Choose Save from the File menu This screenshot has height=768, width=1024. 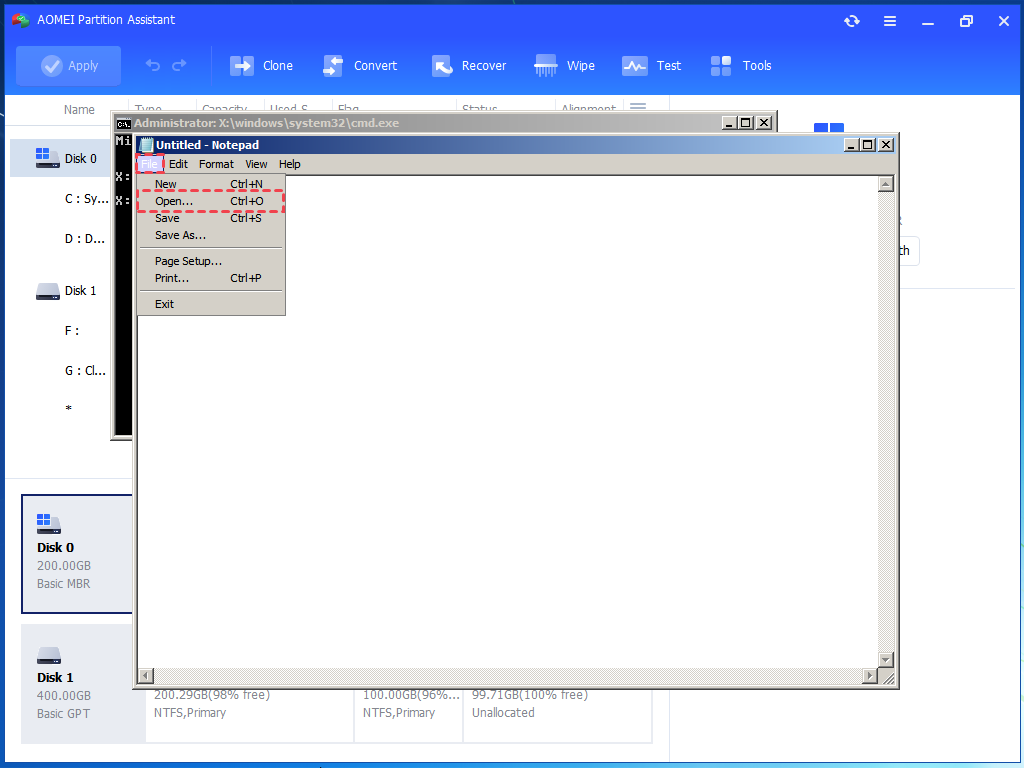[x=211, y=218]
